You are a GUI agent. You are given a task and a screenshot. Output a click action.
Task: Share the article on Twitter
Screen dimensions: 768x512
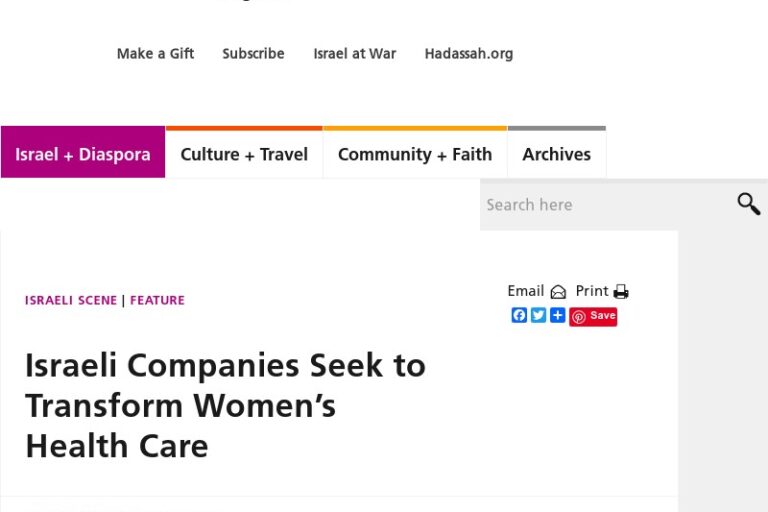538,315
